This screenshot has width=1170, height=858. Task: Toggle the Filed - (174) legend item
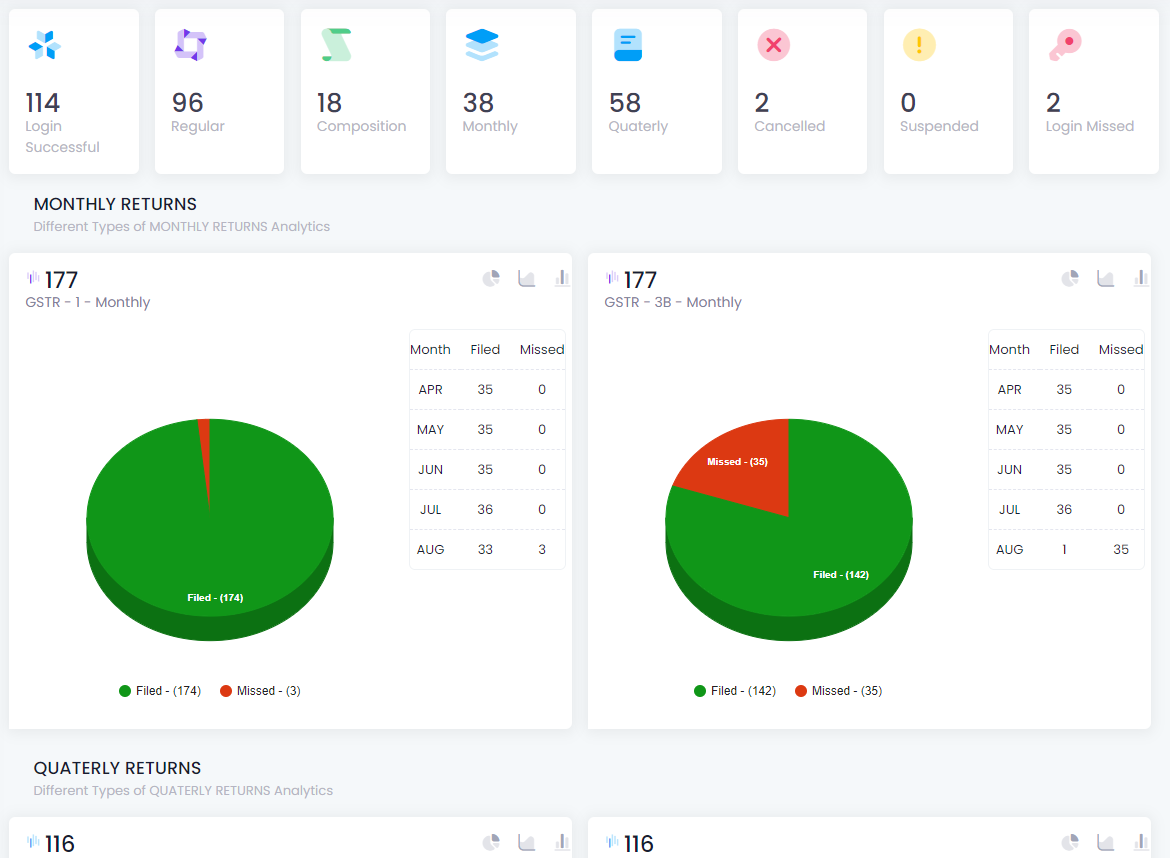click(x=160, y=691)
